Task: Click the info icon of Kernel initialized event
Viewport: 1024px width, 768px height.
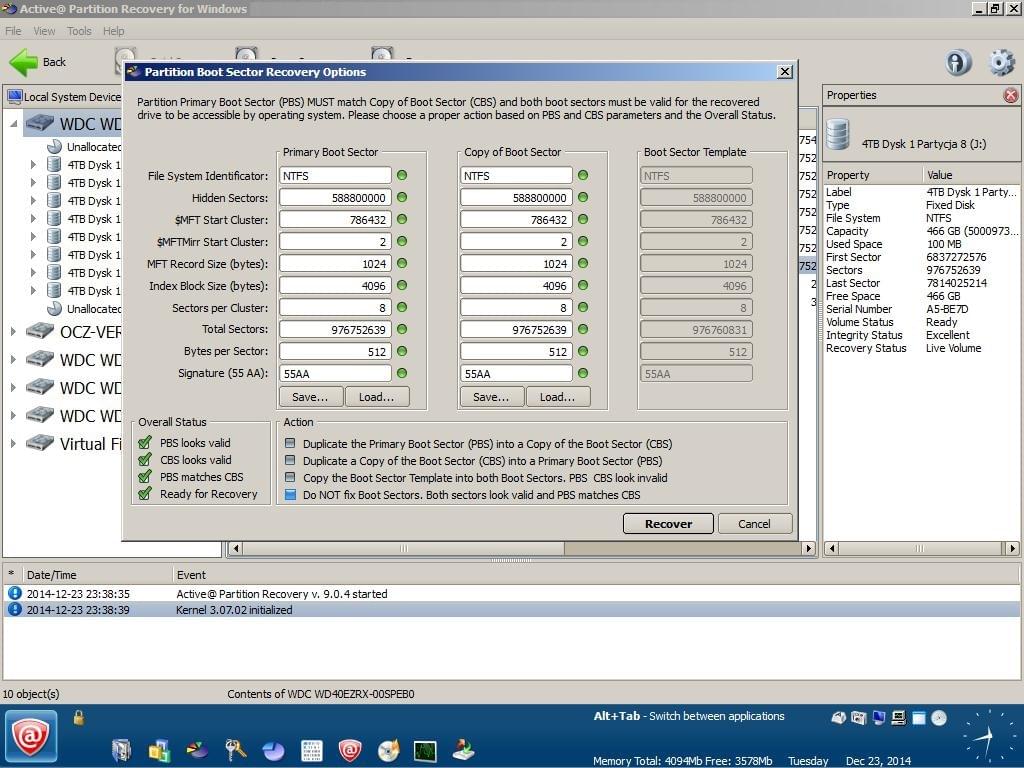Action: pyautogui.click(x=14, y=610)
